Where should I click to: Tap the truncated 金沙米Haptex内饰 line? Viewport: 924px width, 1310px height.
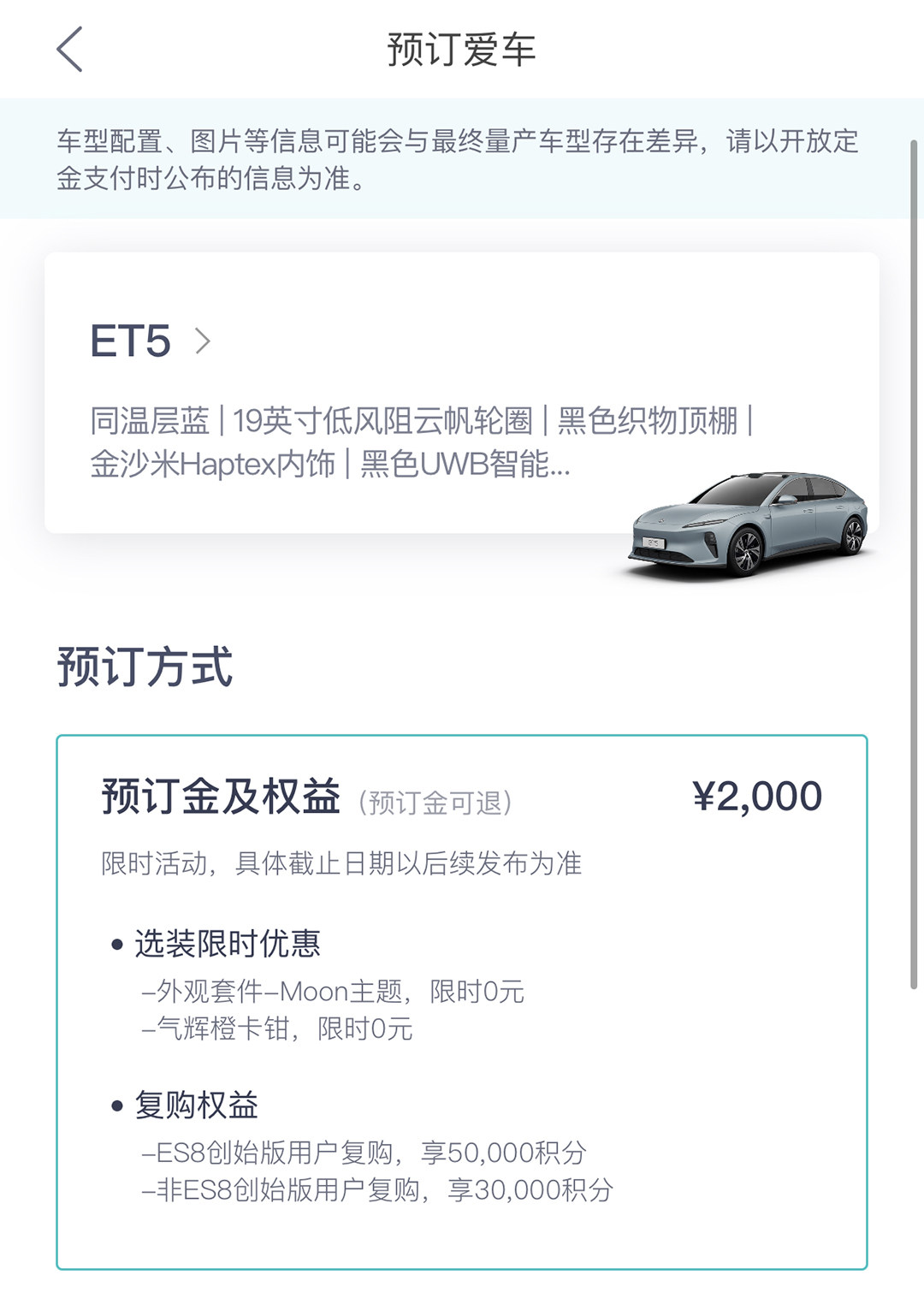[329, 464]
